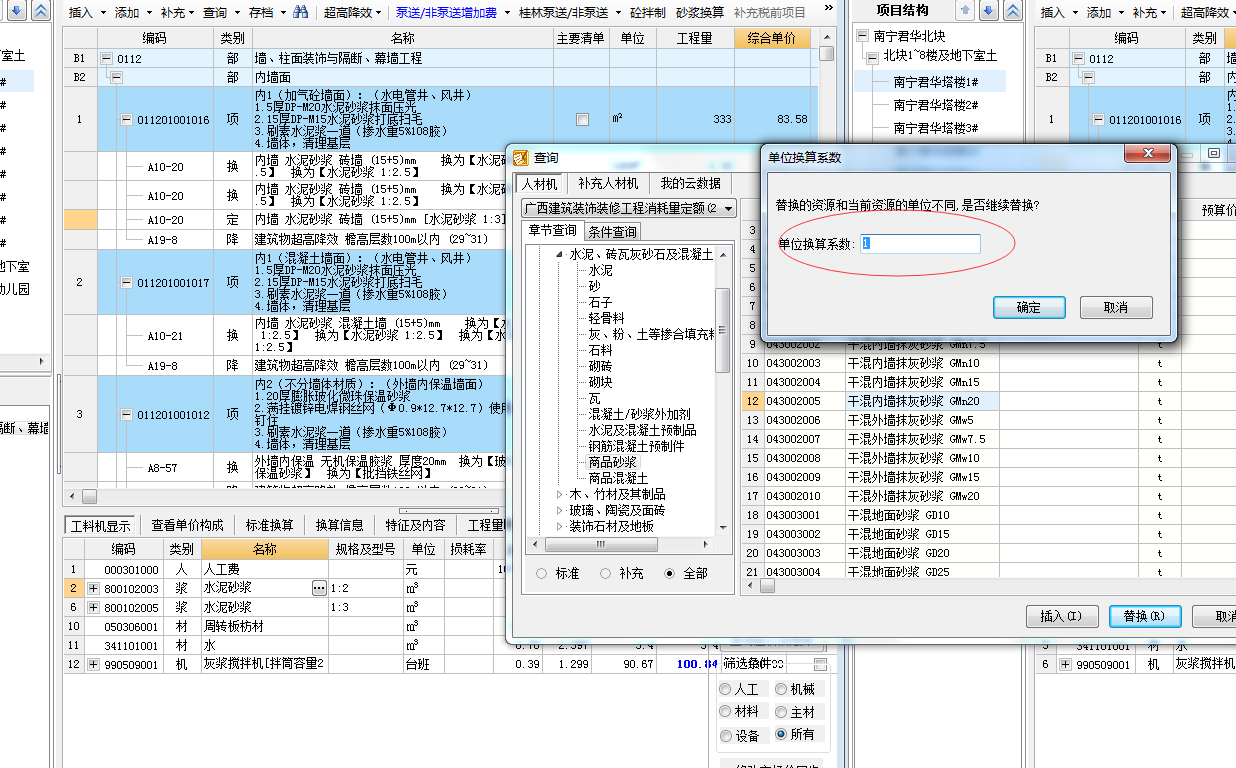Click the 查询 dialog title icon
The image size is (1236, 768).
[x=520, y=157]
